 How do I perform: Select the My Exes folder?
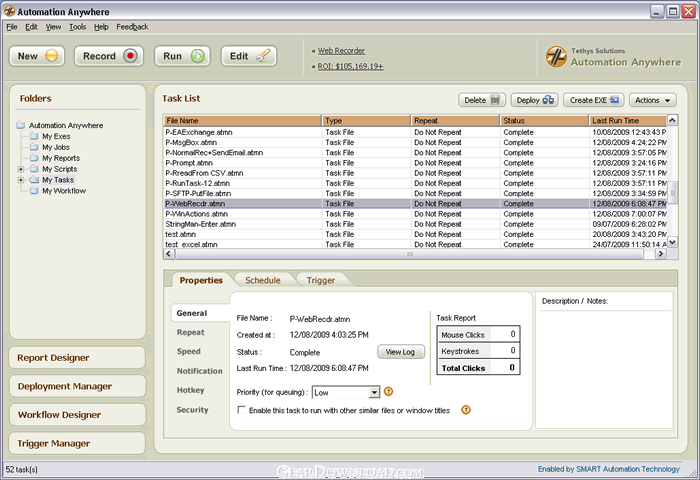tap(56, 136)
